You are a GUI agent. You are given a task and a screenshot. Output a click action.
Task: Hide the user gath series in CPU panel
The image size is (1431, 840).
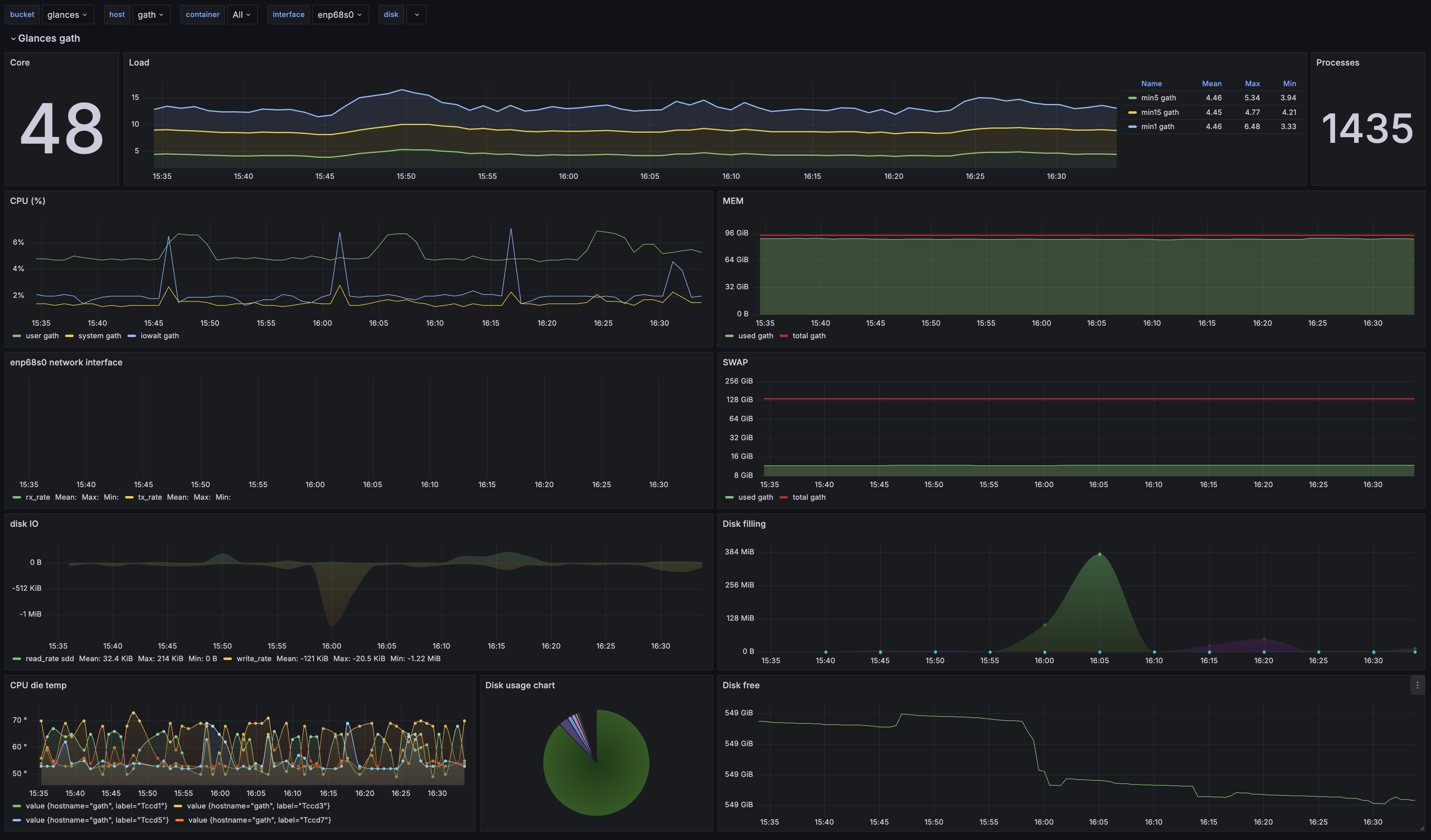coord(42,336)
